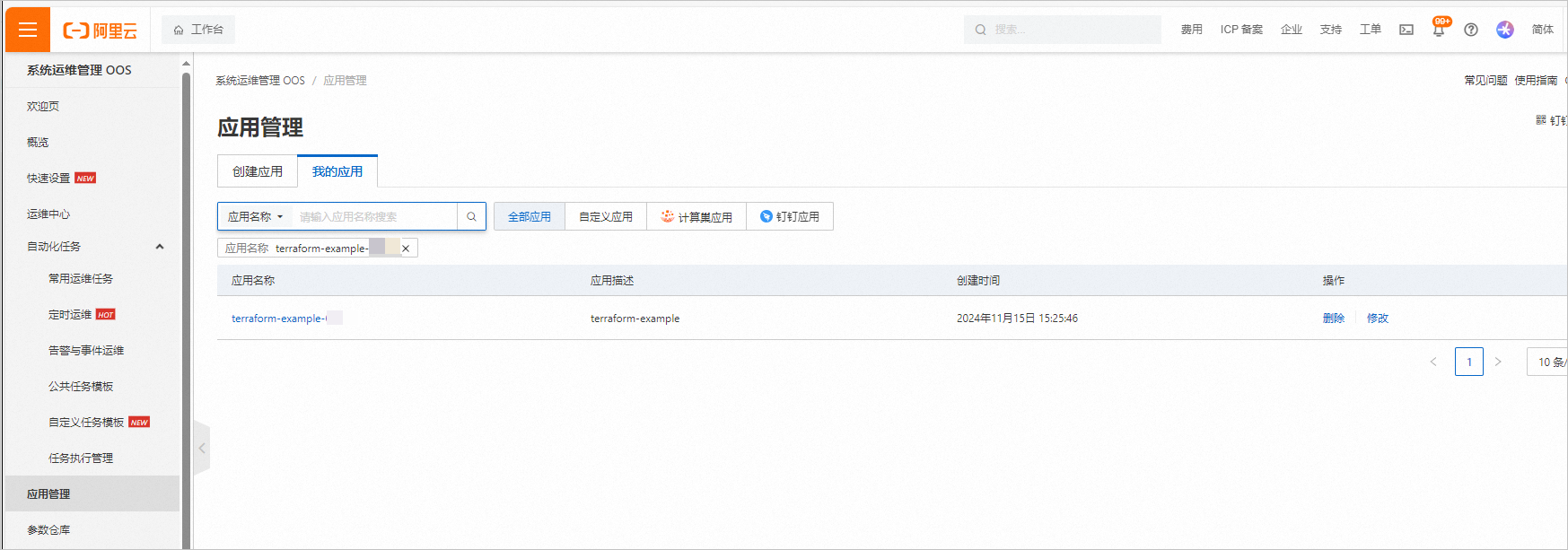Open the 10 条 page size dropdown
This screenshot has height=550, width=1568.
[1548, 362]
